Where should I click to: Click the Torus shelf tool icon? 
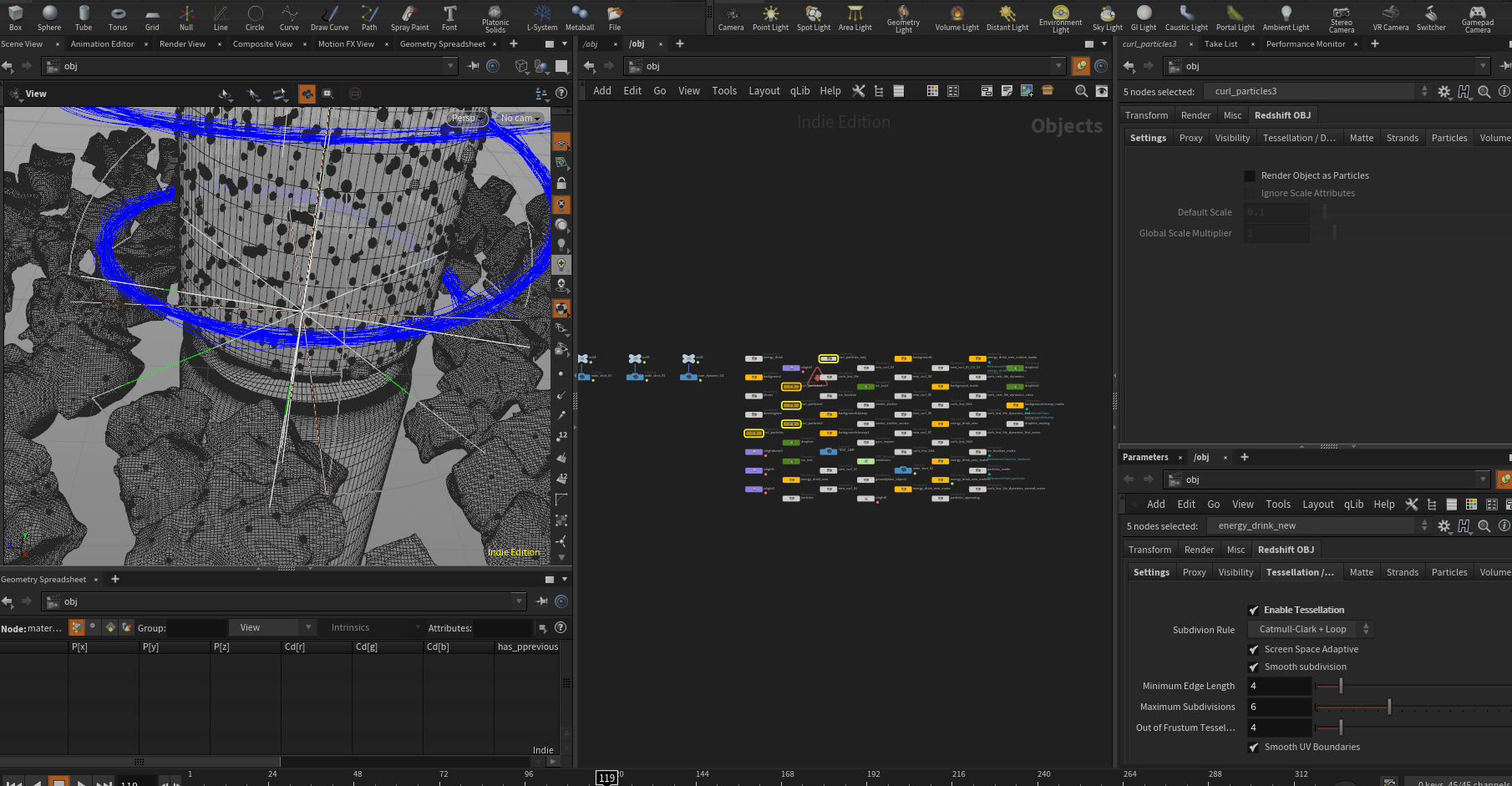(118, 16)
